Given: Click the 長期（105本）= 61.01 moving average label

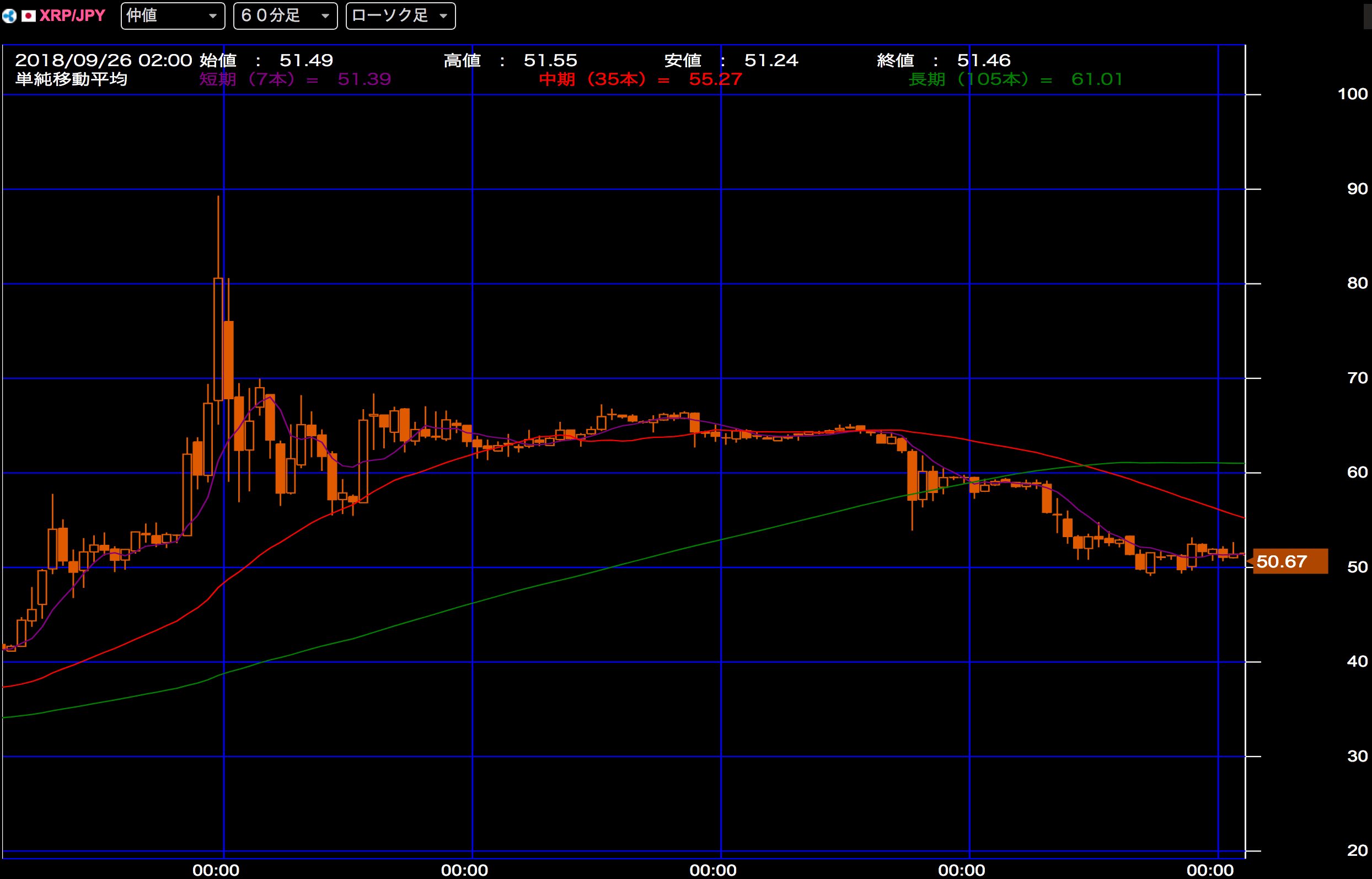Looking at the screenshot, I should (1016, 79).
